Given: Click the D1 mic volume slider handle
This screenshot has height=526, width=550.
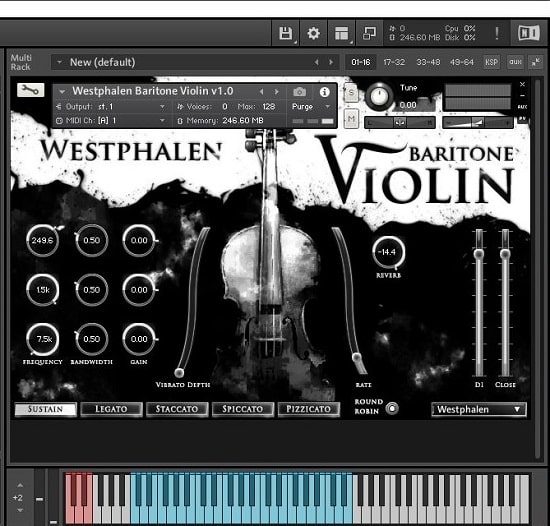Looking at the screenshot, I should [479, 254].
